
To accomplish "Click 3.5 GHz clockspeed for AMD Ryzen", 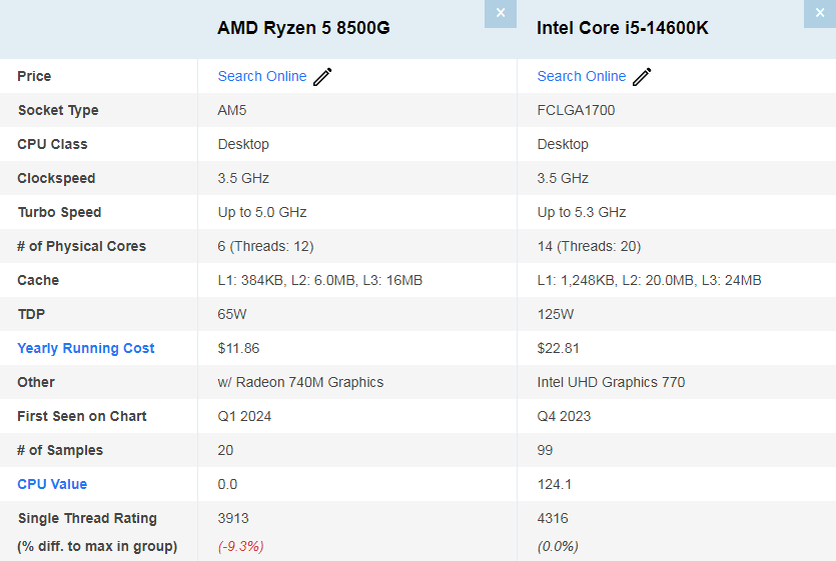I will coord(243,178).
